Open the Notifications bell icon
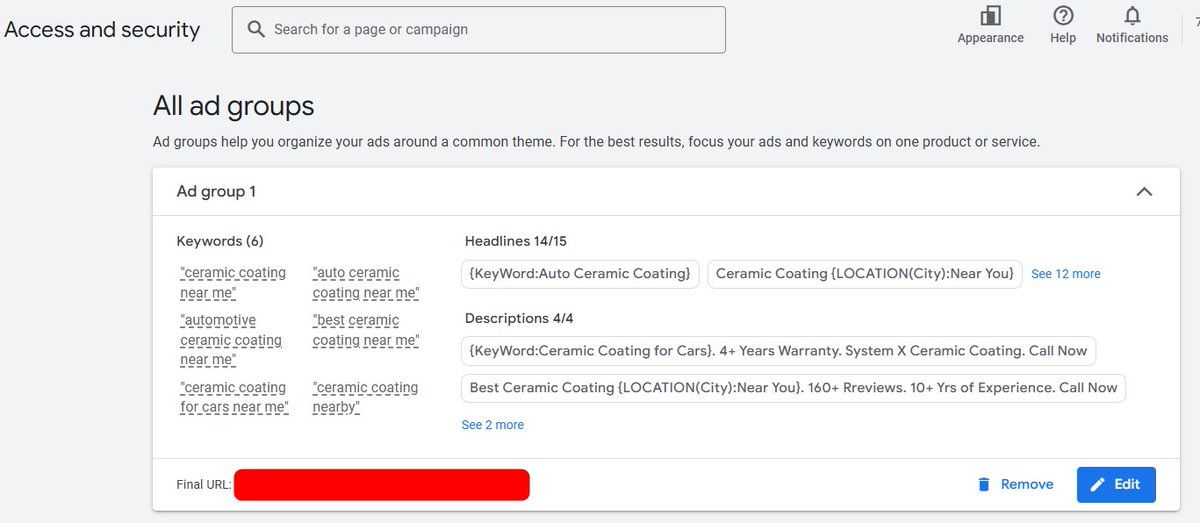Image resolution: width=1200 pixels, height=523 pixels. [1132, 16]
